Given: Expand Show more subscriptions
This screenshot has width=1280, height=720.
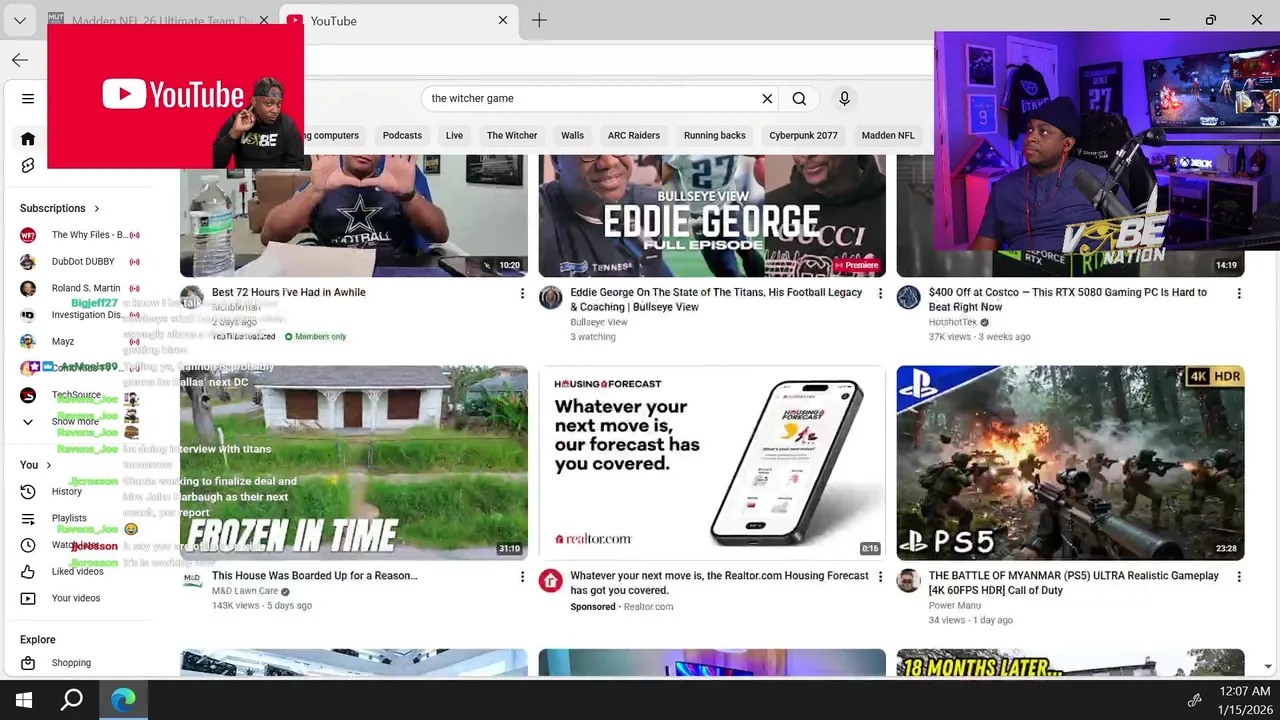Looking at the screenshot, I should (x=75, y=421).
